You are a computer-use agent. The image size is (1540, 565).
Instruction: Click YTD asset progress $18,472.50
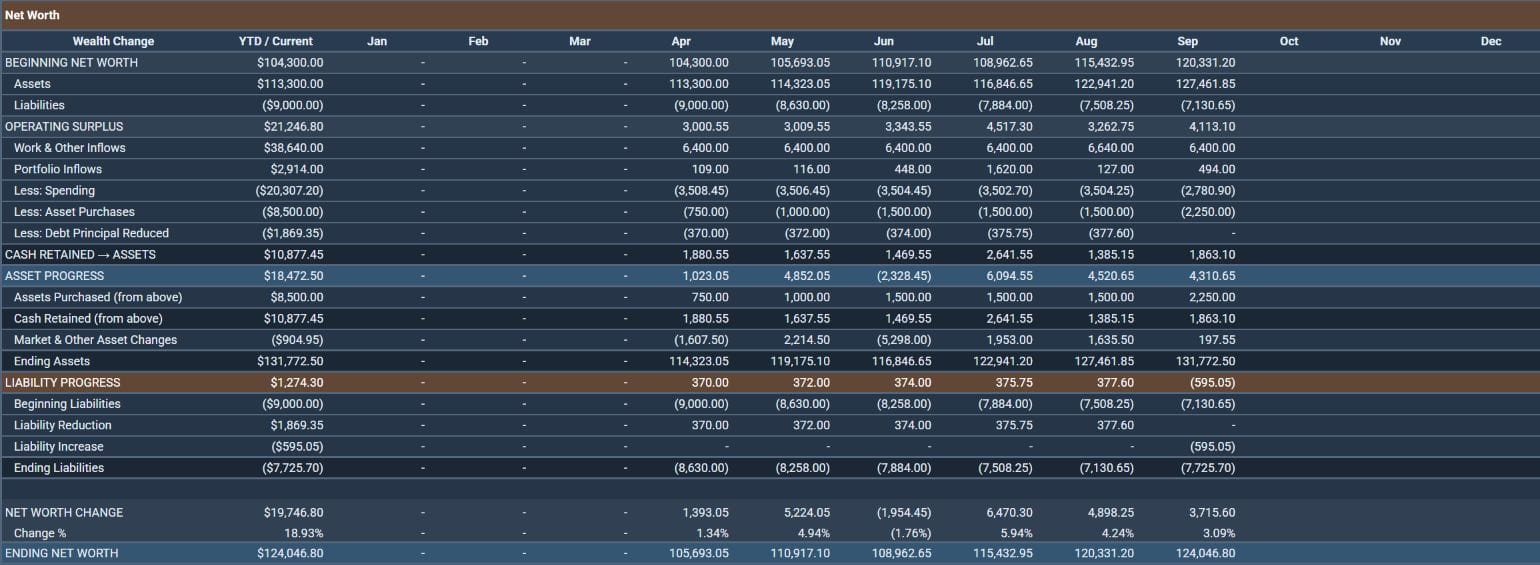[293, 275]
